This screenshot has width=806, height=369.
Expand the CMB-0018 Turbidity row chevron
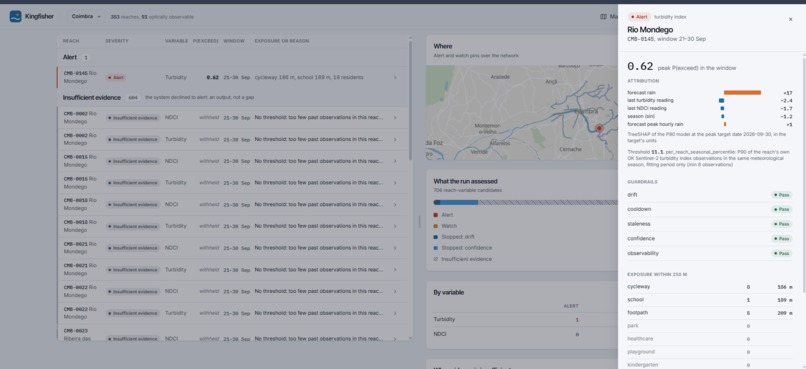click(395, 226)
